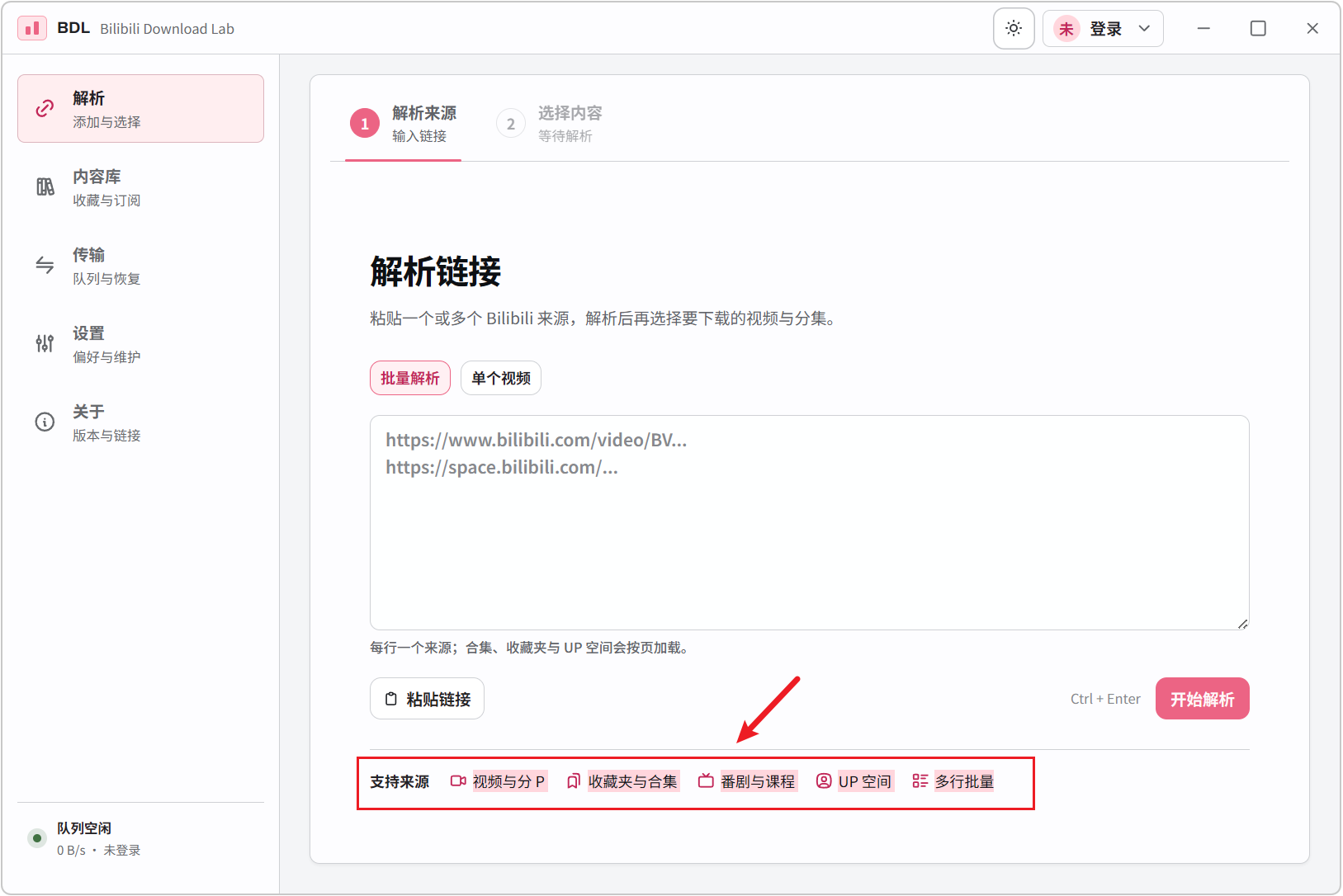This screenshot has width=1343, height=896.
Task: Click the user icon by UP 空间
Action: pos(824,780)
